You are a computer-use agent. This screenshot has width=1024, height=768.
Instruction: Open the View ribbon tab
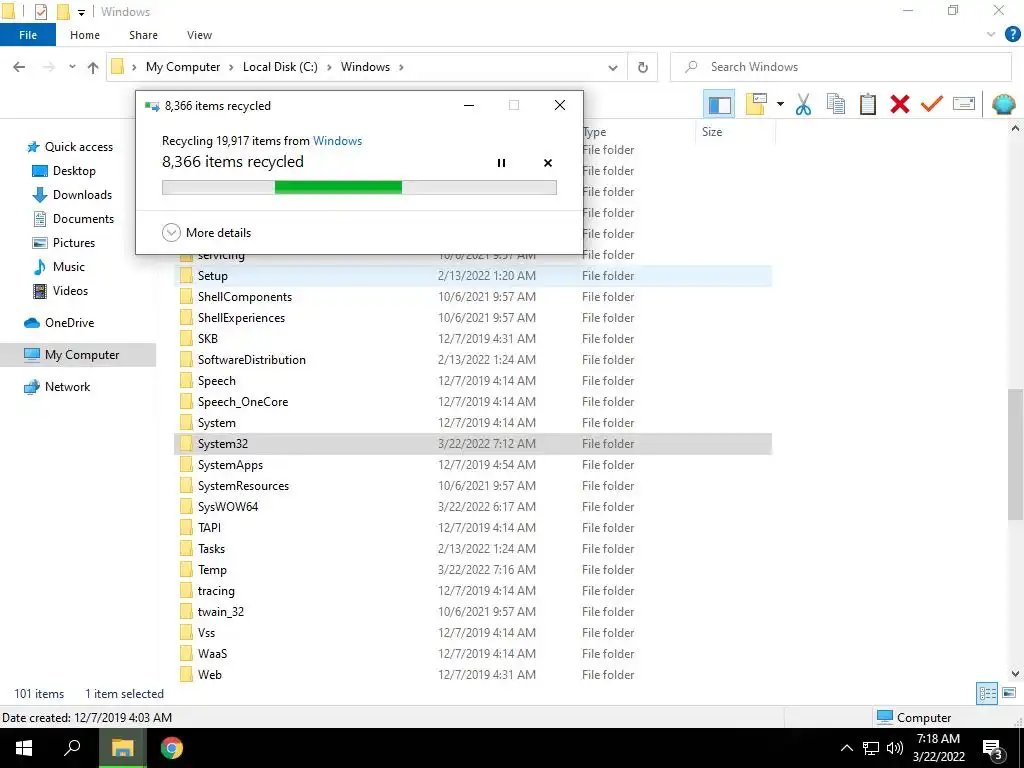[199, 35]
